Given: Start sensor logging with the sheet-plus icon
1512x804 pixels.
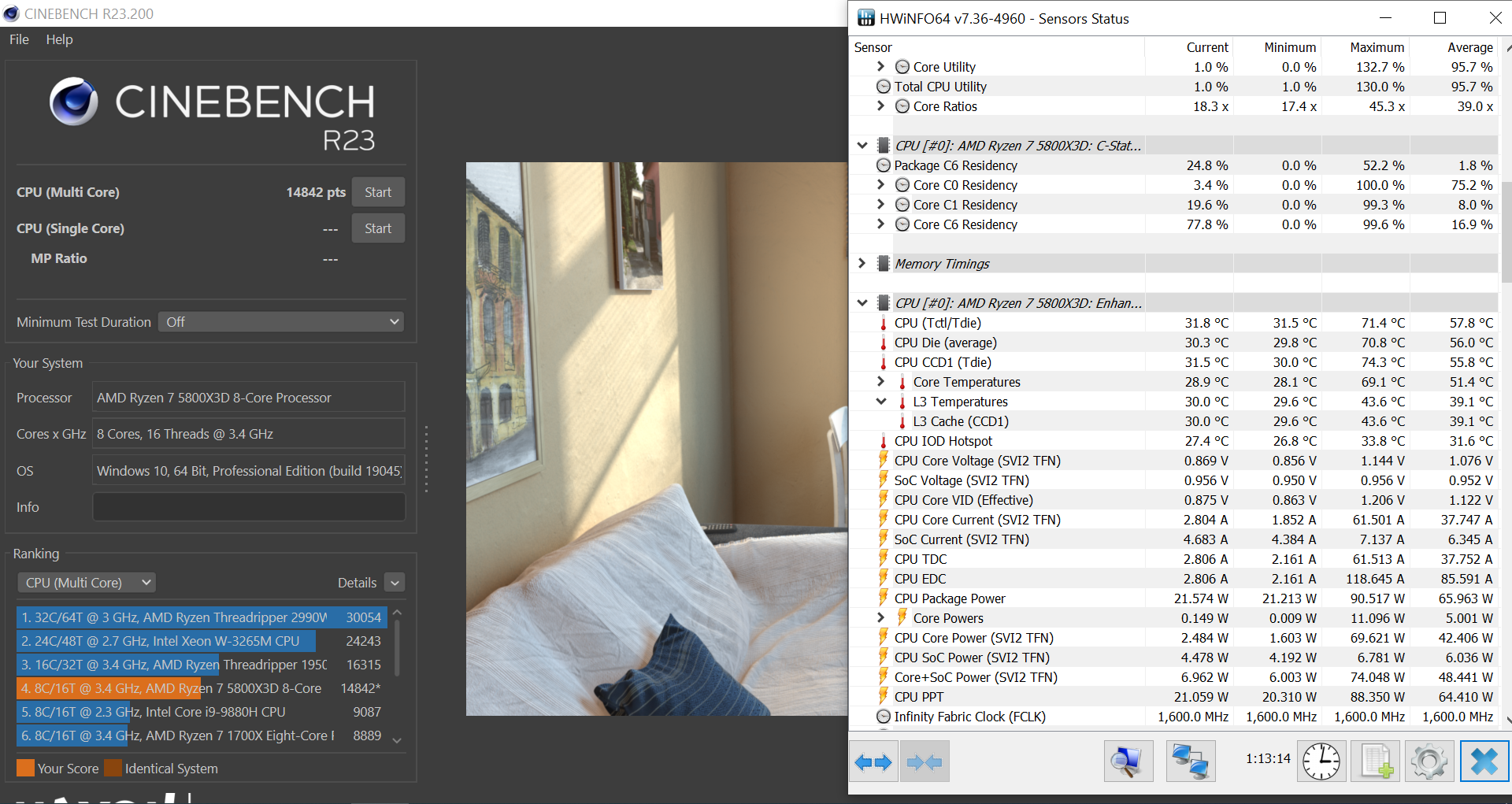Looking at the screenshot, I should (x=1376, y=761).
